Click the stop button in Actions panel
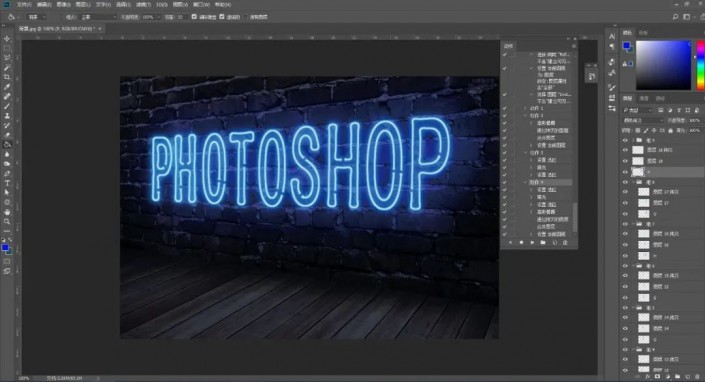Viewport: 705px width, 382px height. [510, 242]
